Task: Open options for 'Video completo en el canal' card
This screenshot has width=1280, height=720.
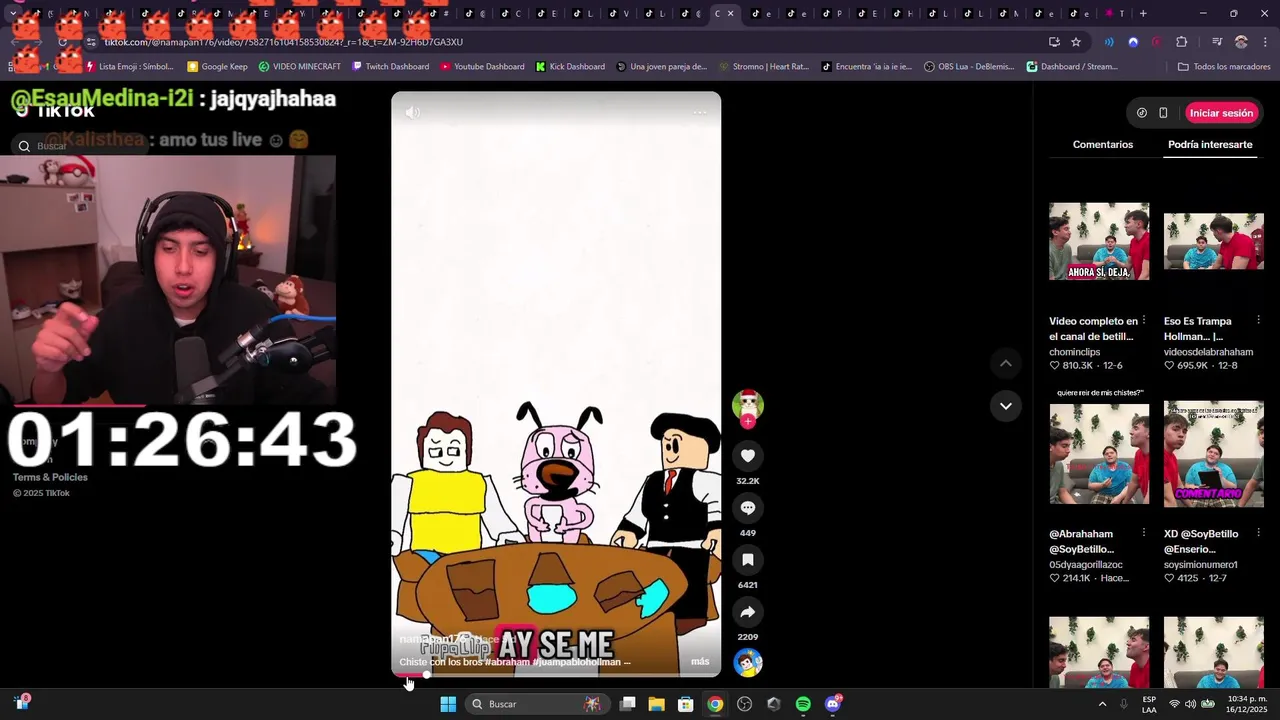Action: click(1143, 321)
